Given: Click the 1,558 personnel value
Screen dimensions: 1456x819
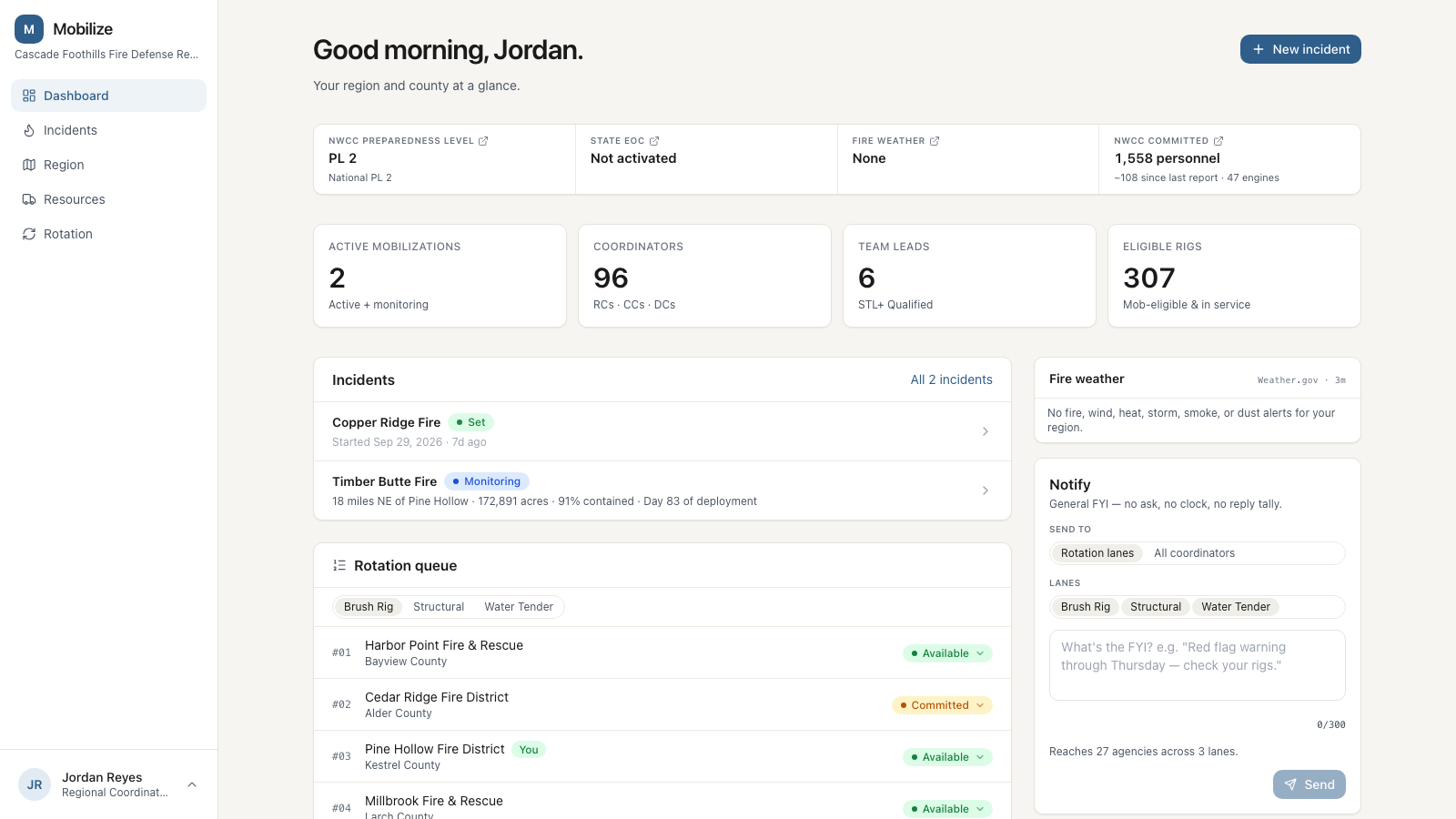Looking at the screenshot, I should [1167, 158].
